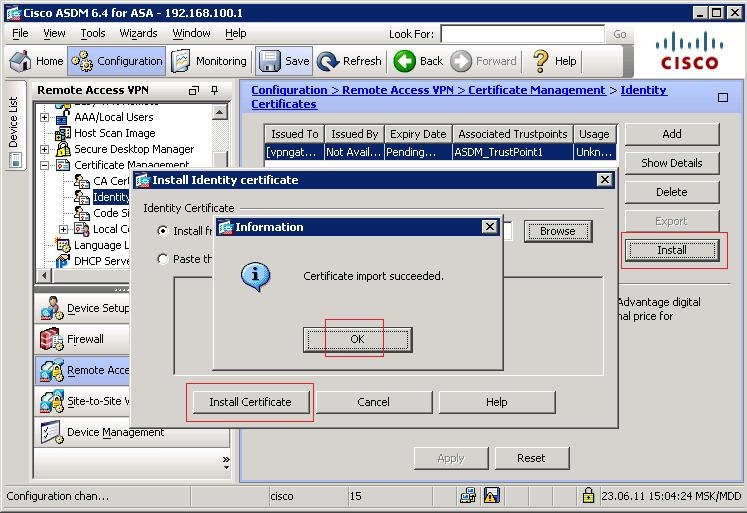Follow Configuration breadcrumb link
Image resolution: width=747 pixels, height=513 pixels.
(289, 90)
